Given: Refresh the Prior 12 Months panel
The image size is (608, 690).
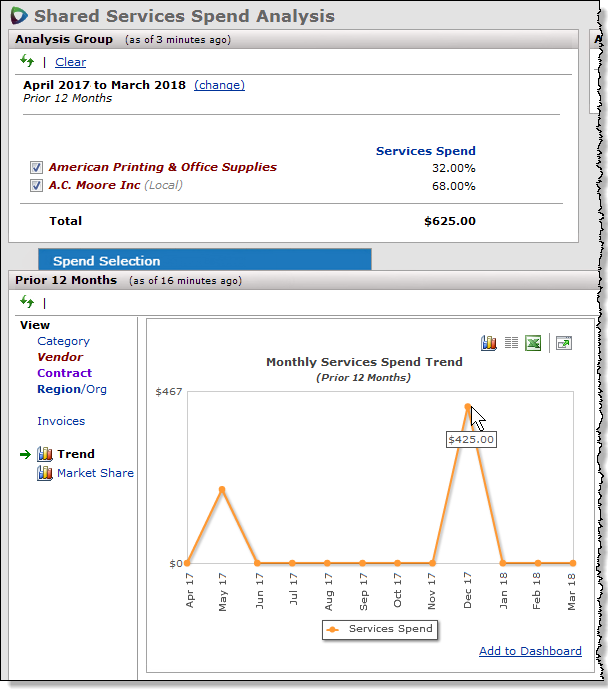Looking at the screenshot, I should click(27, 302).
